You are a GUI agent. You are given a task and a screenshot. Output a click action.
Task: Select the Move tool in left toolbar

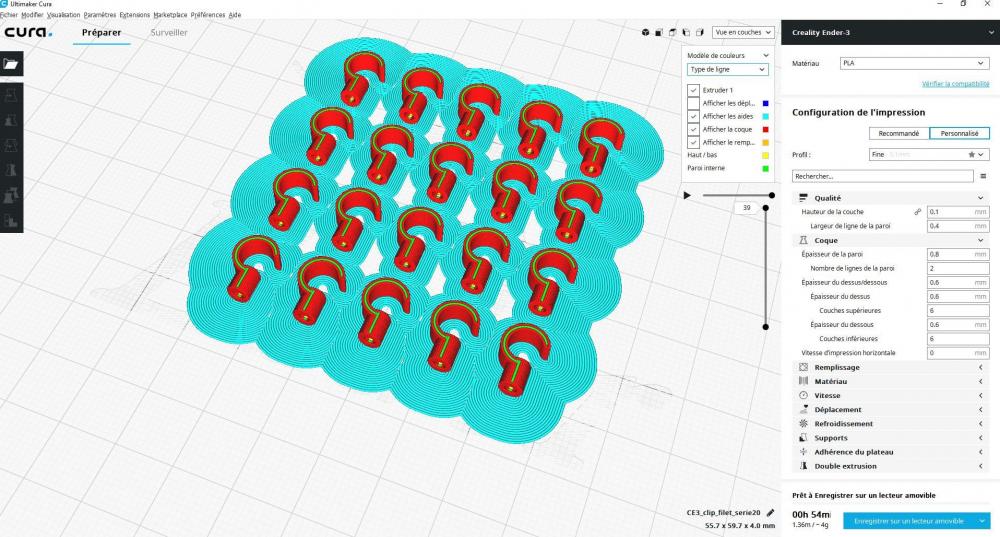(11, 95)
